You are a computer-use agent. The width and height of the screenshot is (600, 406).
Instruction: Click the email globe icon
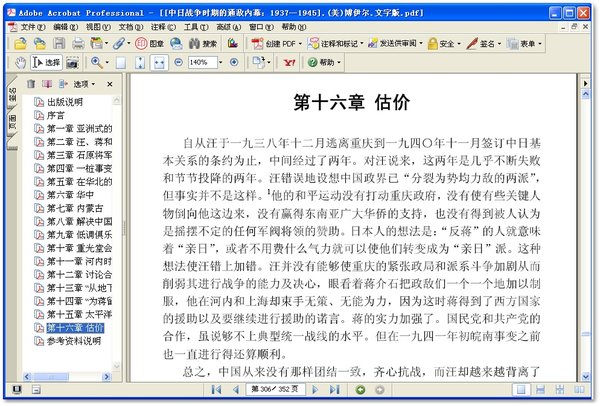pos(176,44)
